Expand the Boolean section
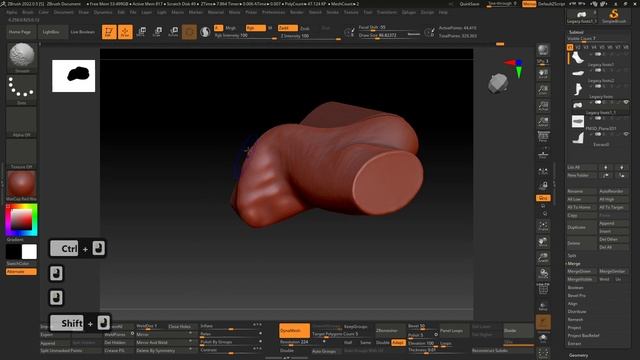The image size is (640, 360). click(x=576, y=287)
